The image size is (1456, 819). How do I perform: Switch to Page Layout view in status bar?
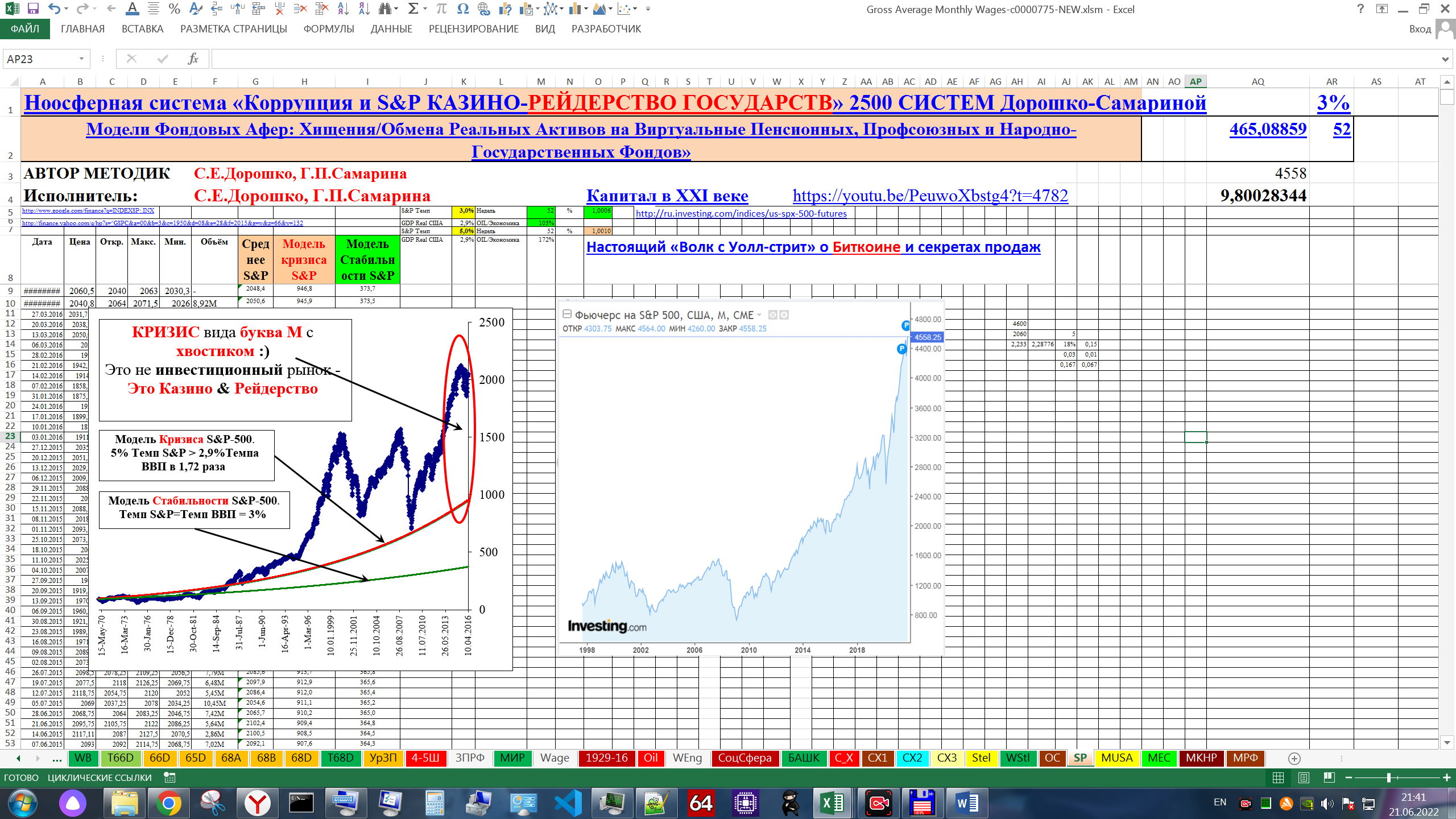[1304, 777]
